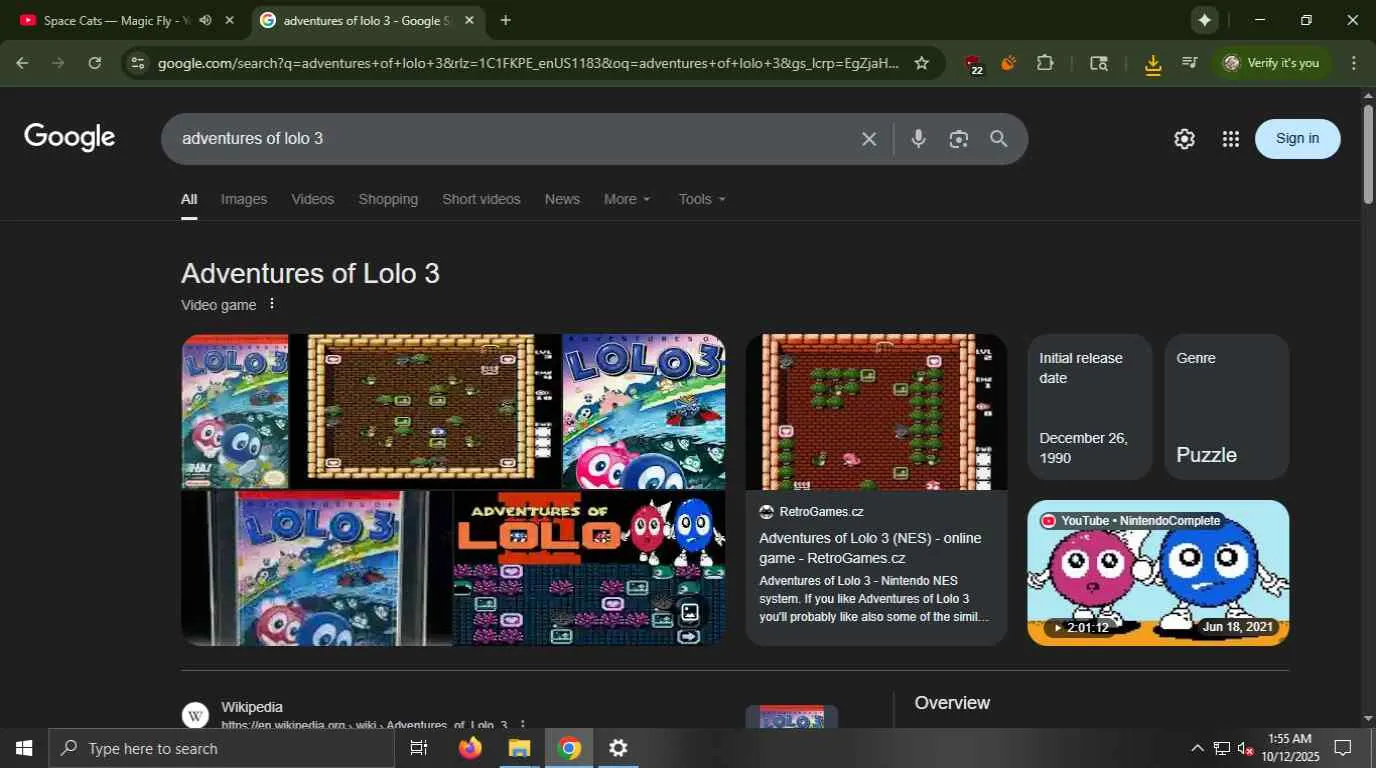Bookmark this page with the star icon
Screen dimensions: 1376x768
coord(921,63)
